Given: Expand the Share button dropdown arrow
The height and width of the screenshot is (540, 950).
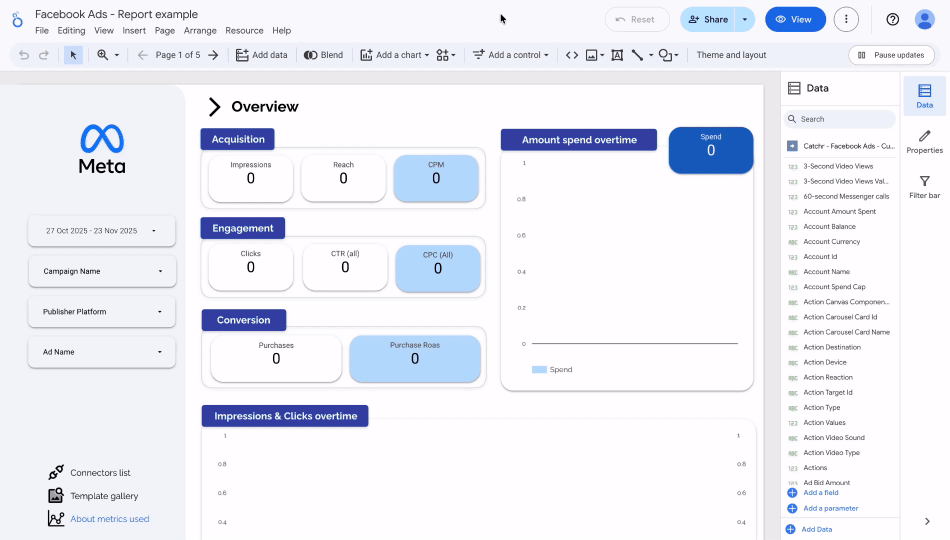Looking at the screenshot, I should click(745, 19).
